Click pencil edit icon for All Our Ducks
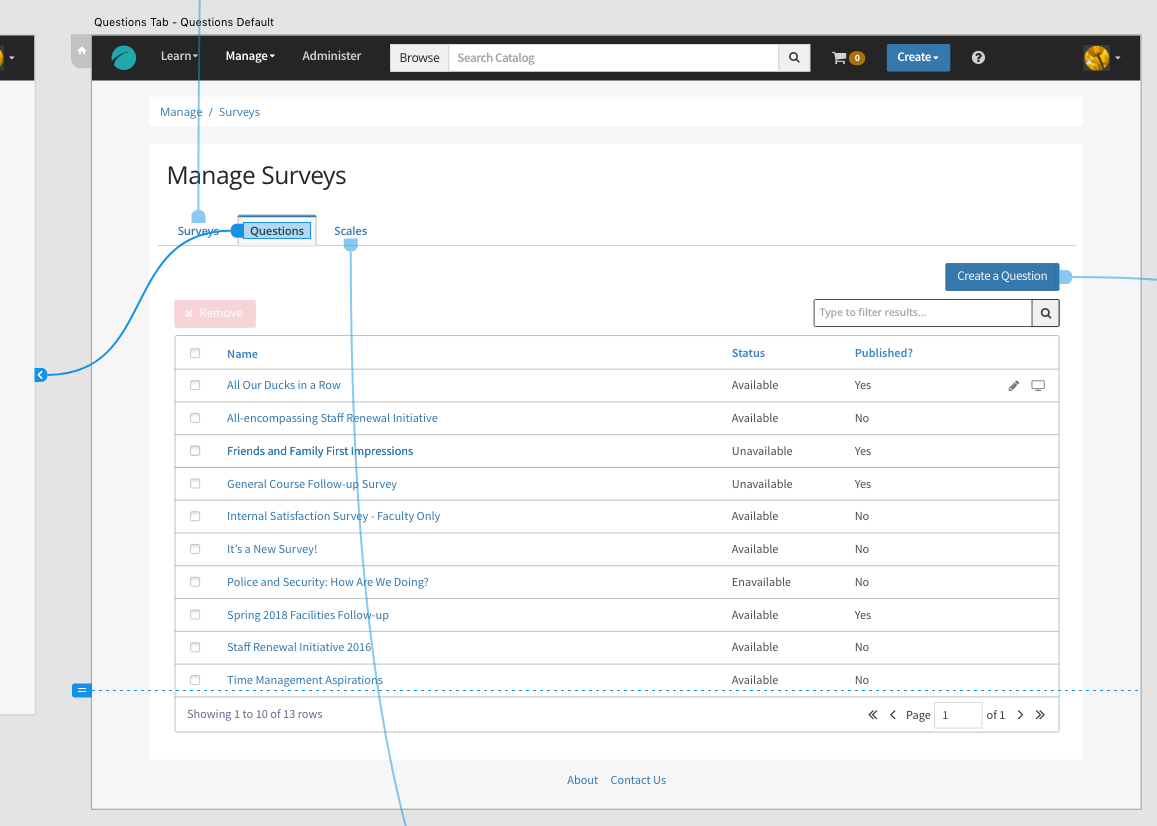Image resolution: width=1157 pixels, height=826 pixels. click(1013, 386)
